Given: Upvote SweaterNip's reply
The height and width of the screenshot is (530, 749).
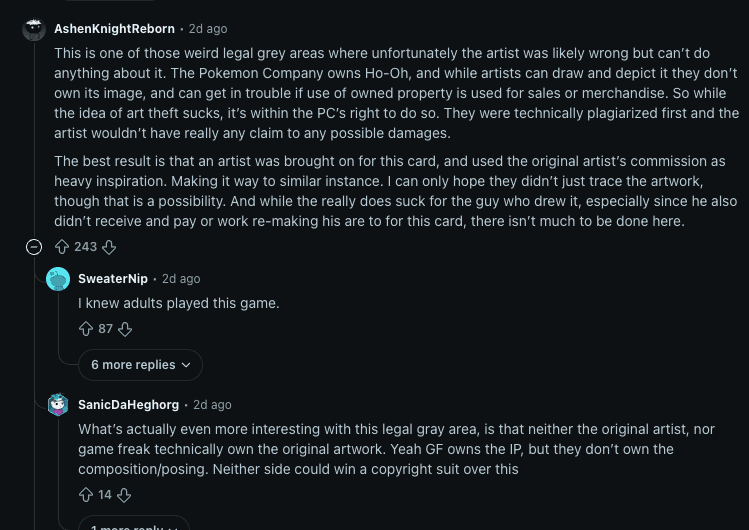Looking at the screenshot, I should (x=86, y=328).
